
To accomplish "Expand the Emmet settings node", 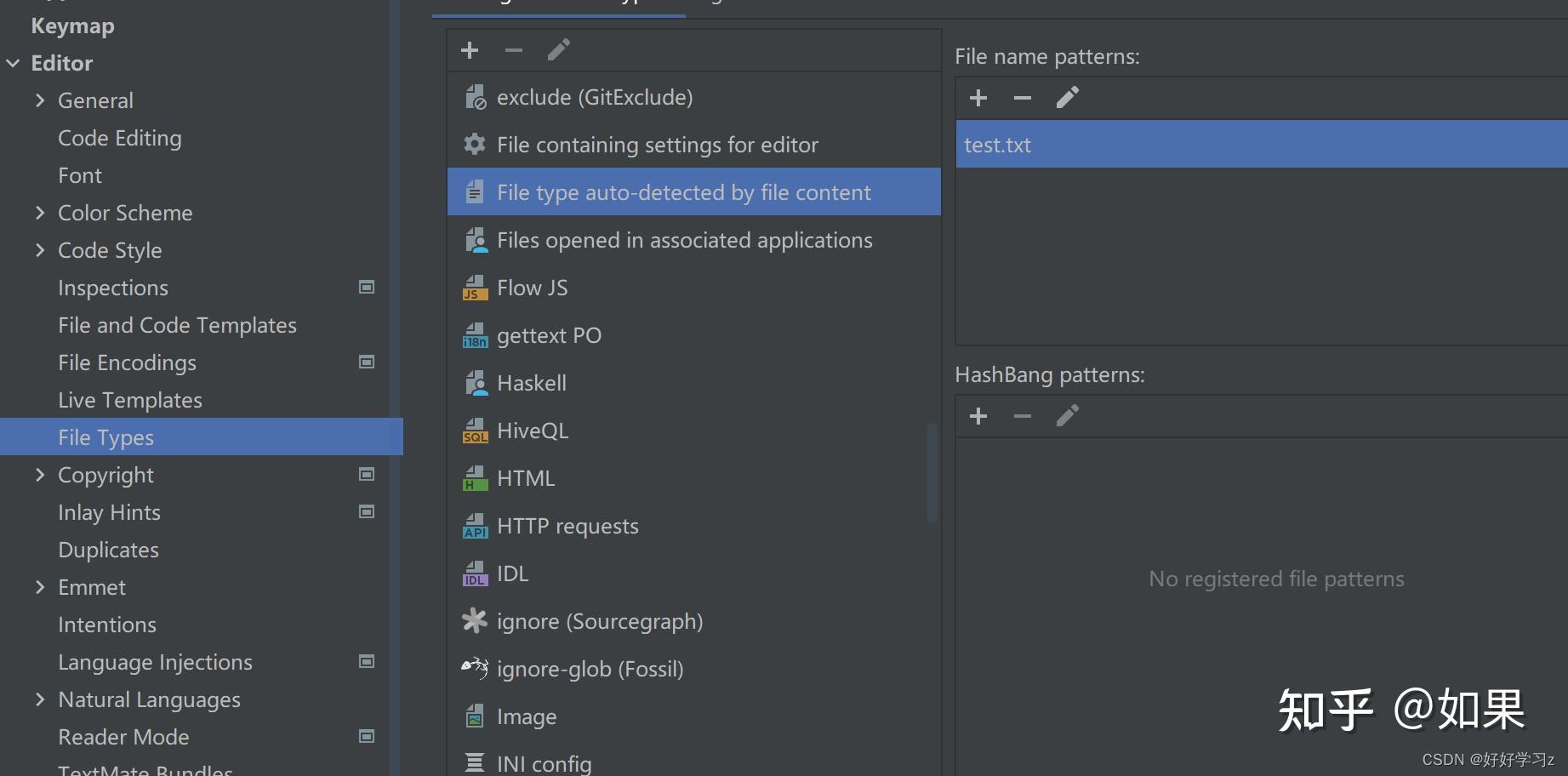I will [40, 587].
